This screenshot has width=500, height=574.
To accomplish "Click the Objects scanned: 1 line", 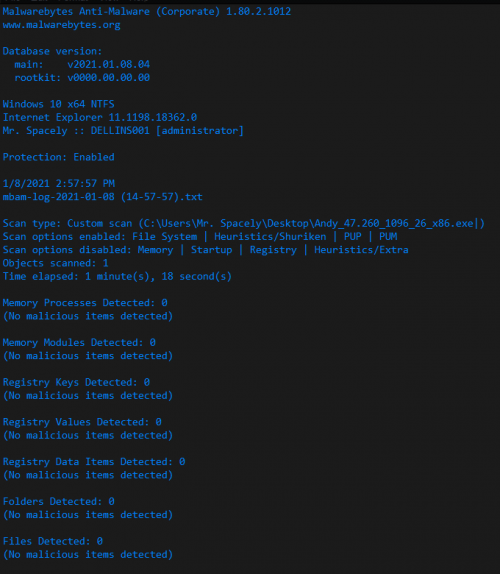I will 56,263.
